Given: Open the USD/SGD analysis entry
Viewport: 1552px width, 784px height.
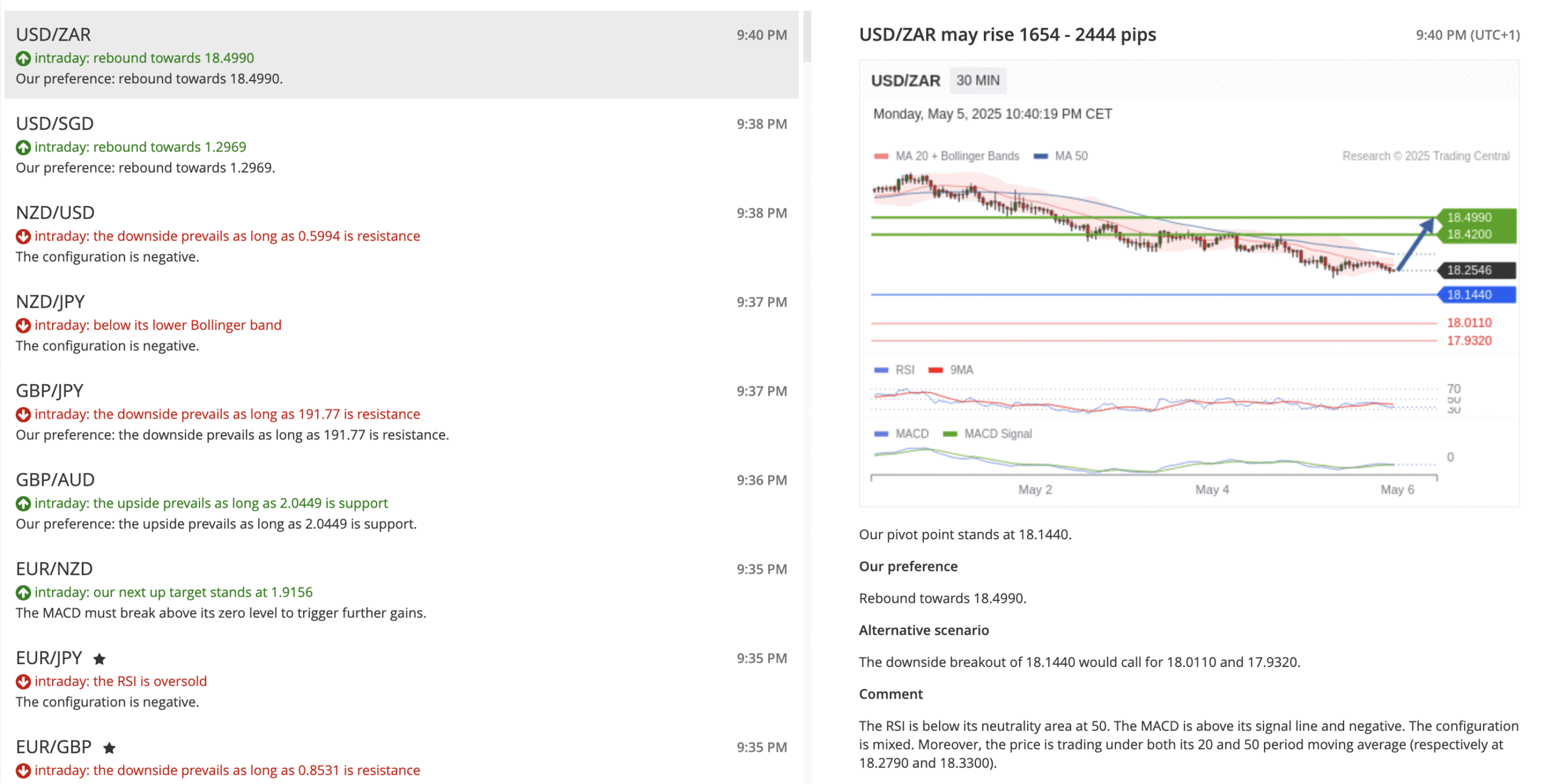Looking at the screenshot, I should pos(401,144).
